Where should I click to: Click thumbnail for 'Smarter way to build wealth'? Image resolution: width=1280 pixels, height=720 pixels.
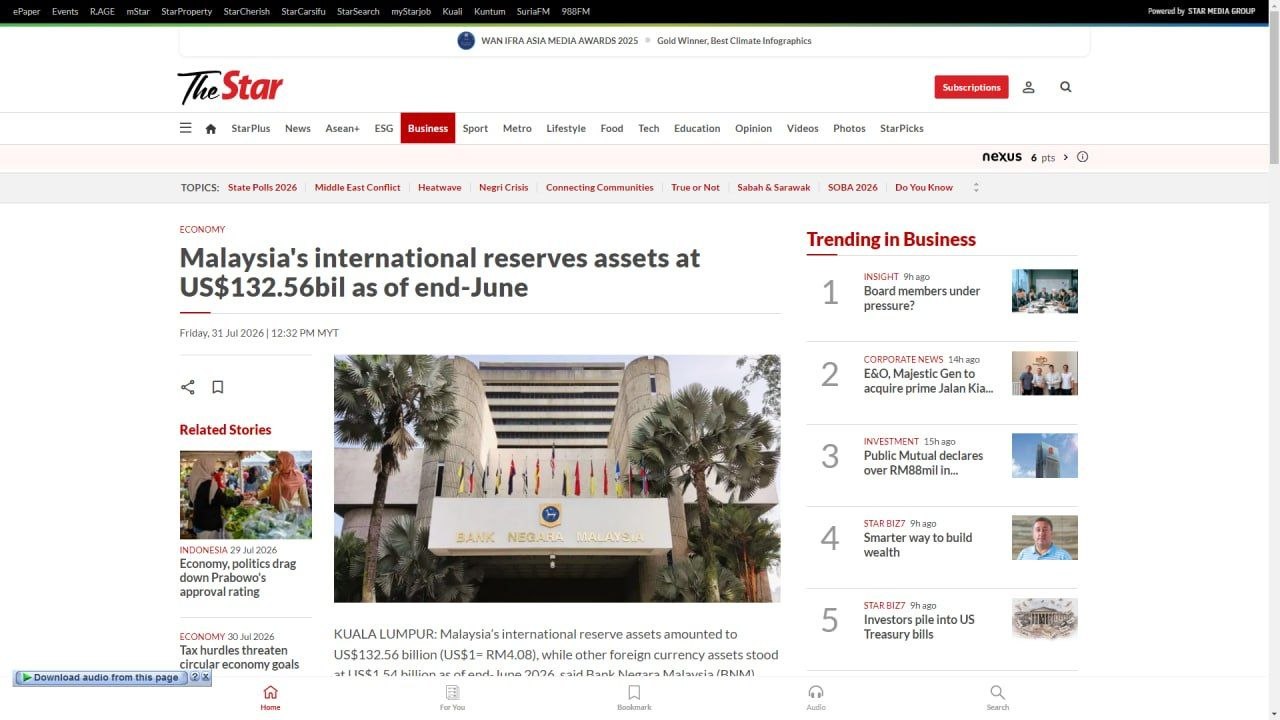tap(1045, 537)
